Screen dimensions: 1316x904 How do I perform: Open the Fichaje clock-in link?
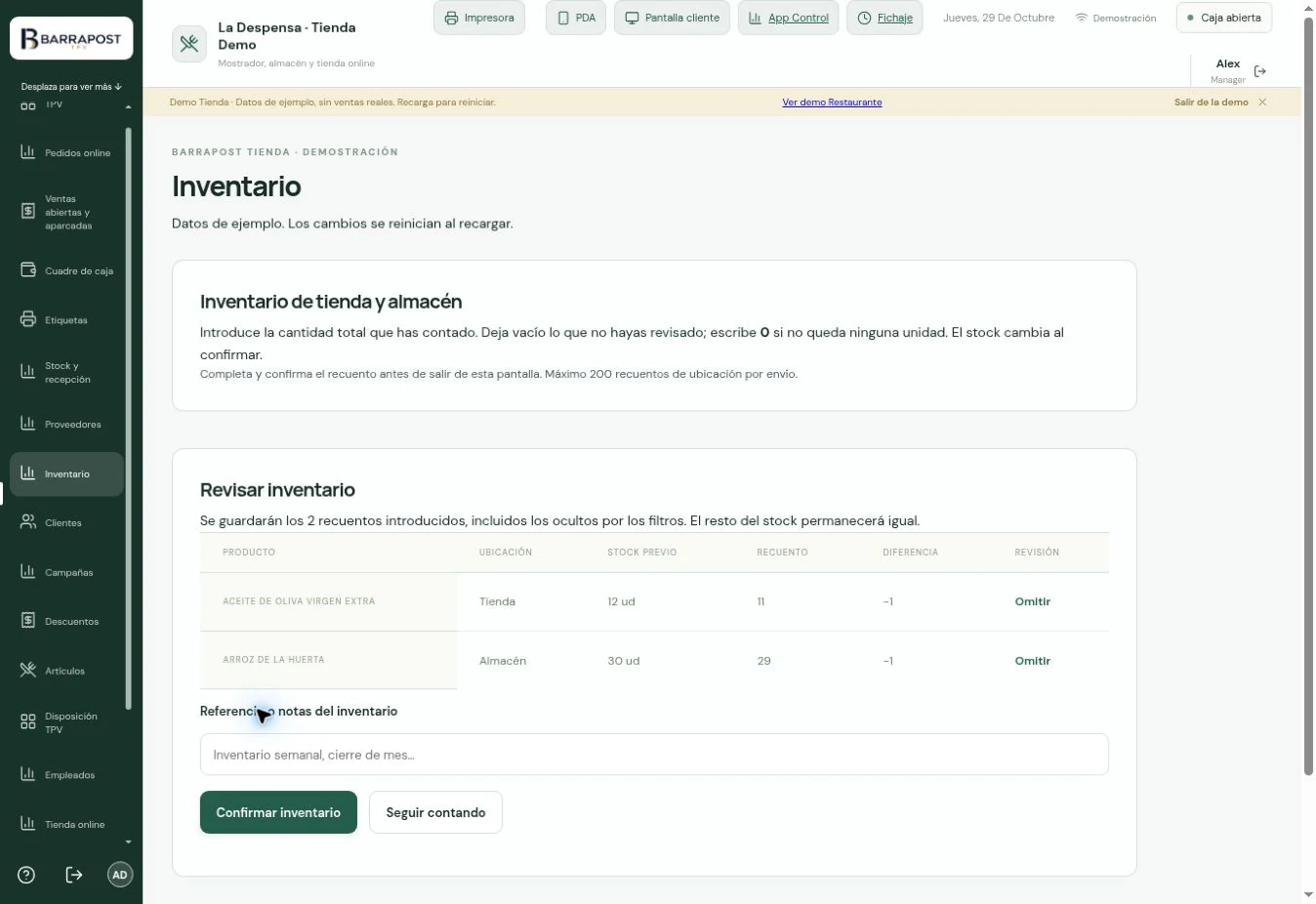point(884,18)
